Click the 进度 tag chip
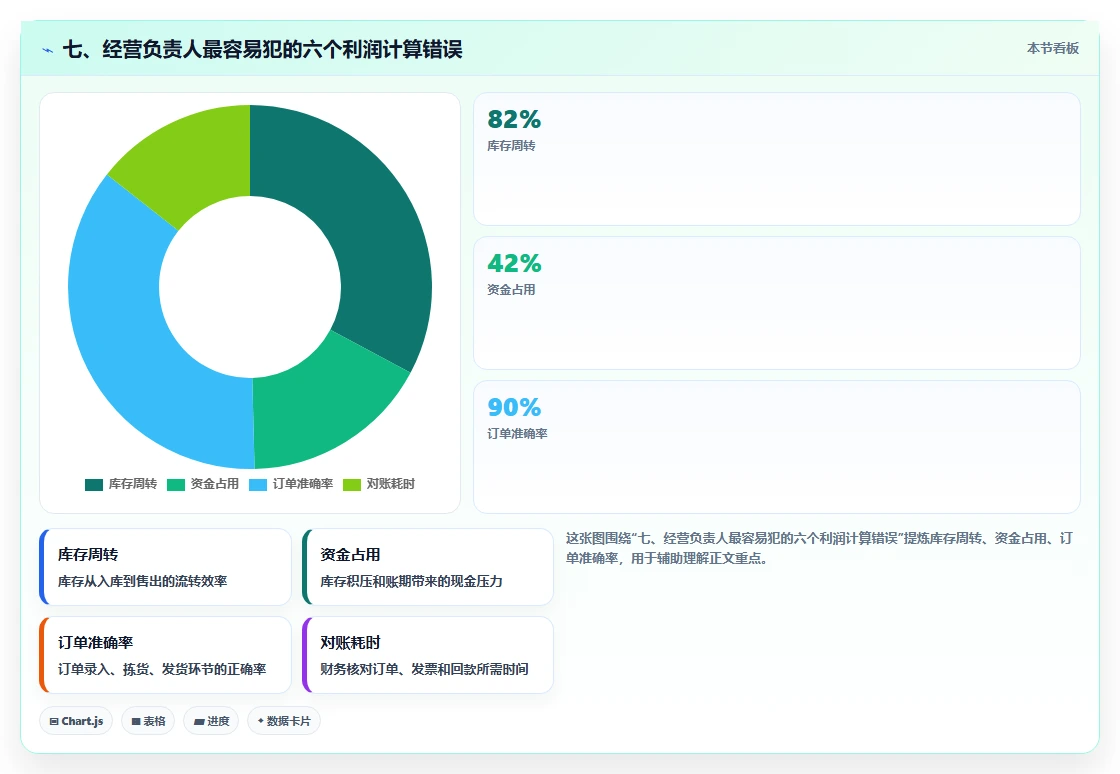 [x=211, y=721]
